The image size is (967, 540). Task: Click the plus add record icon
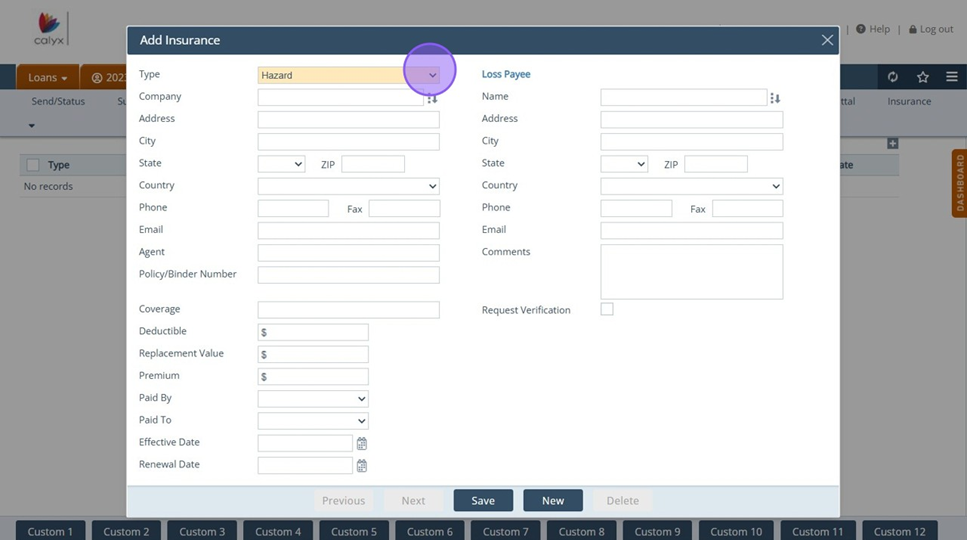(x=893, y=144)
